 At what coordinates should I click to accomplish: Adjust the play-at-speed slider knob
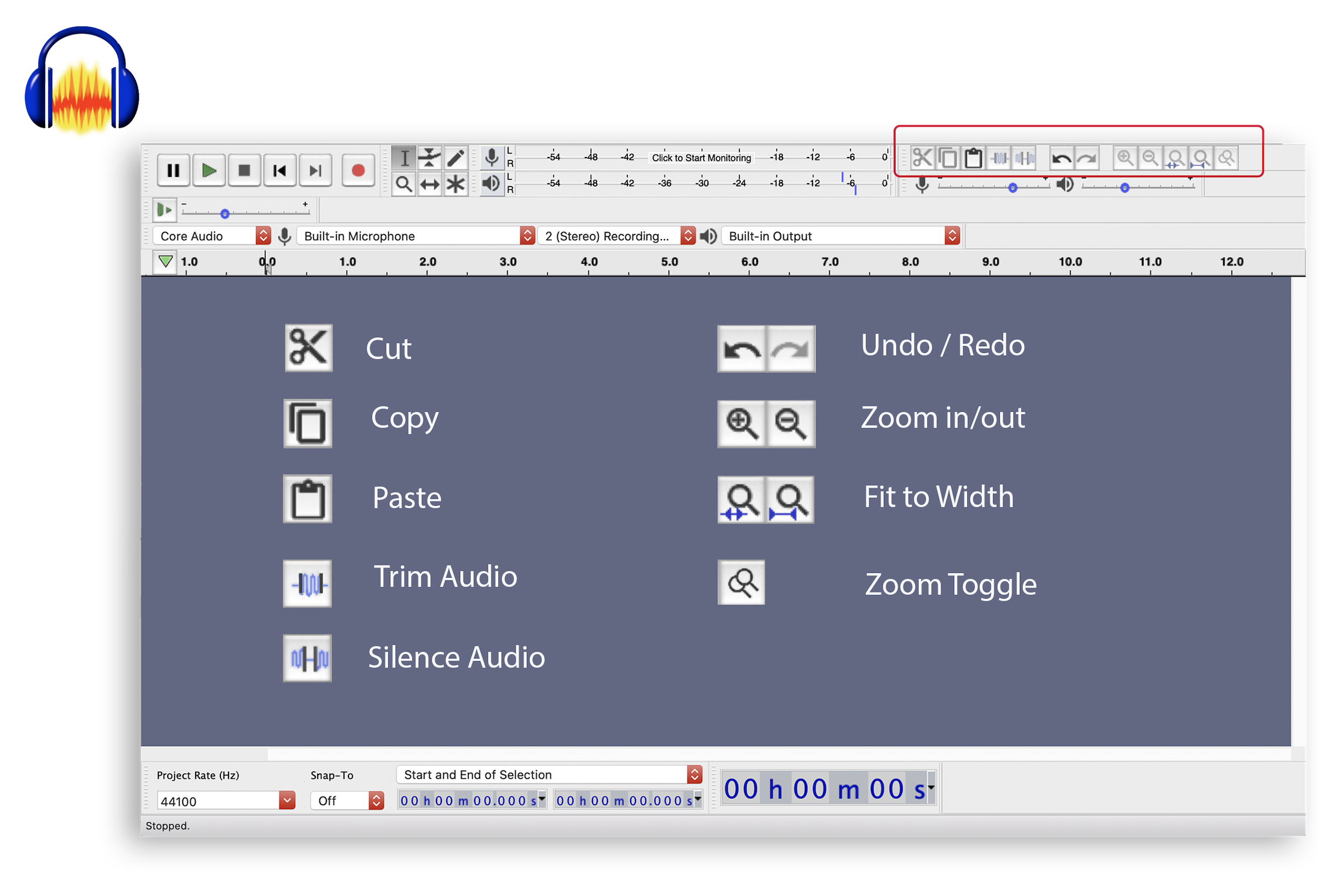(x=225, y=214)
